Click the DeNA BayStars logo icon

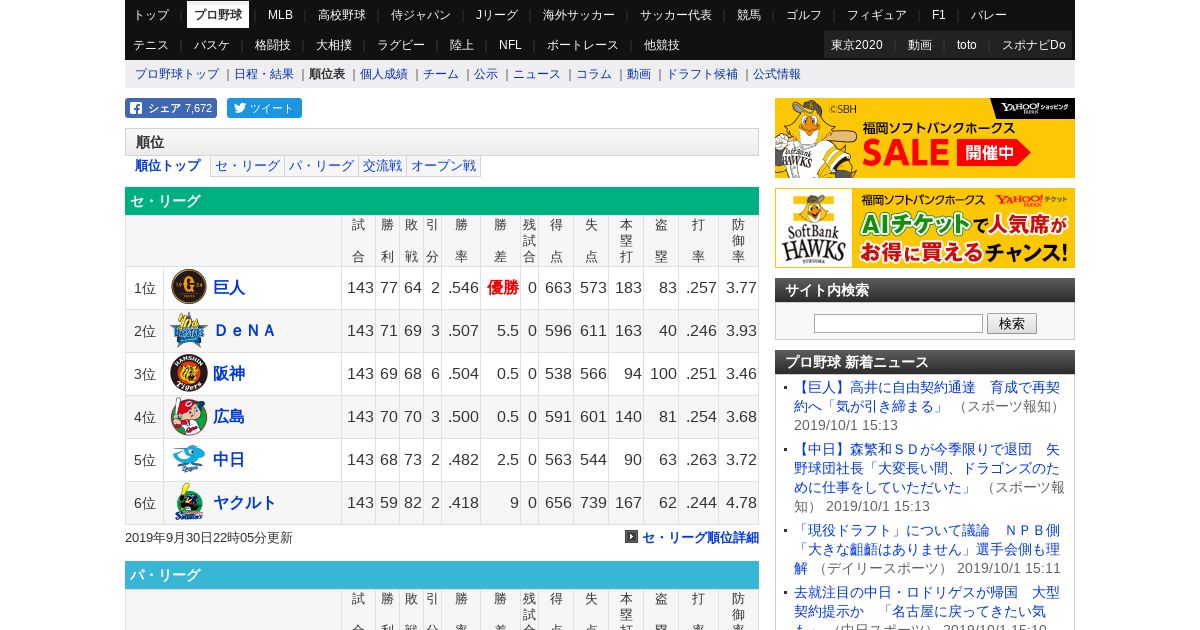pyautogui.click(x=189, y=330)
